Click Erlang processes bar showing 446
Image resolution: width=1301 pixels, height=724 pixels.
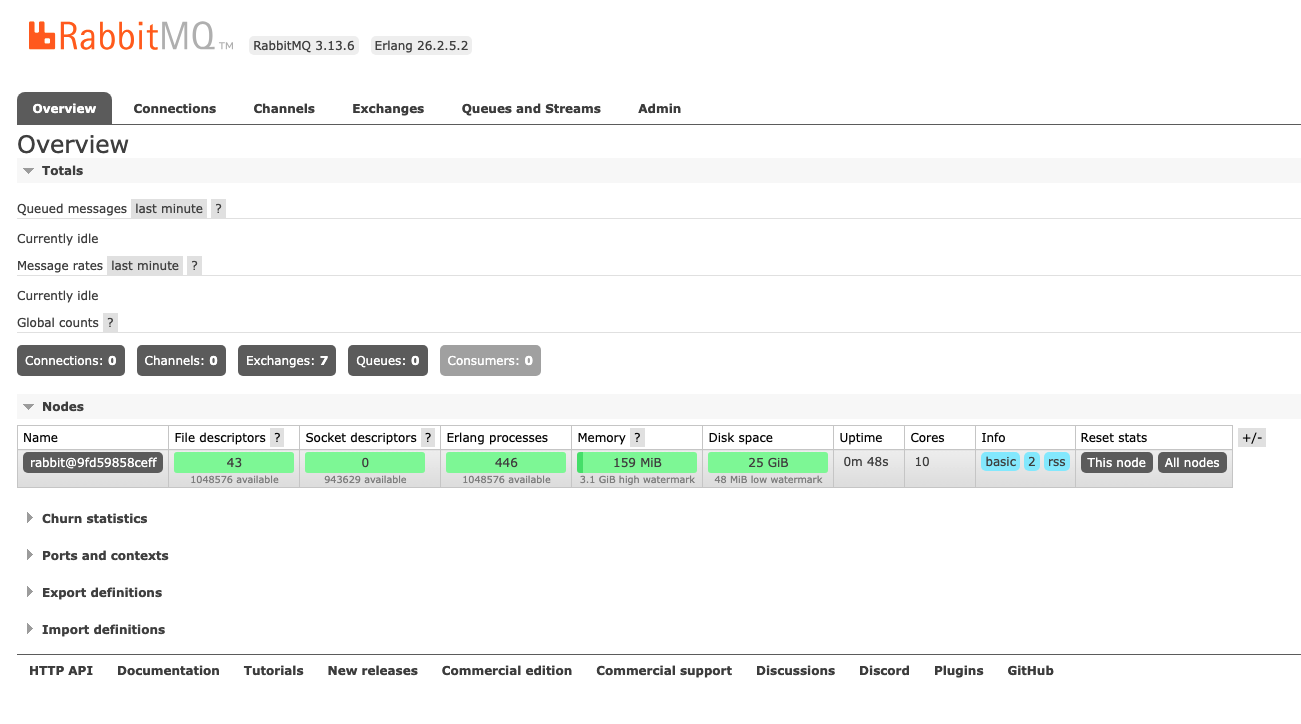tap(506, 463)
